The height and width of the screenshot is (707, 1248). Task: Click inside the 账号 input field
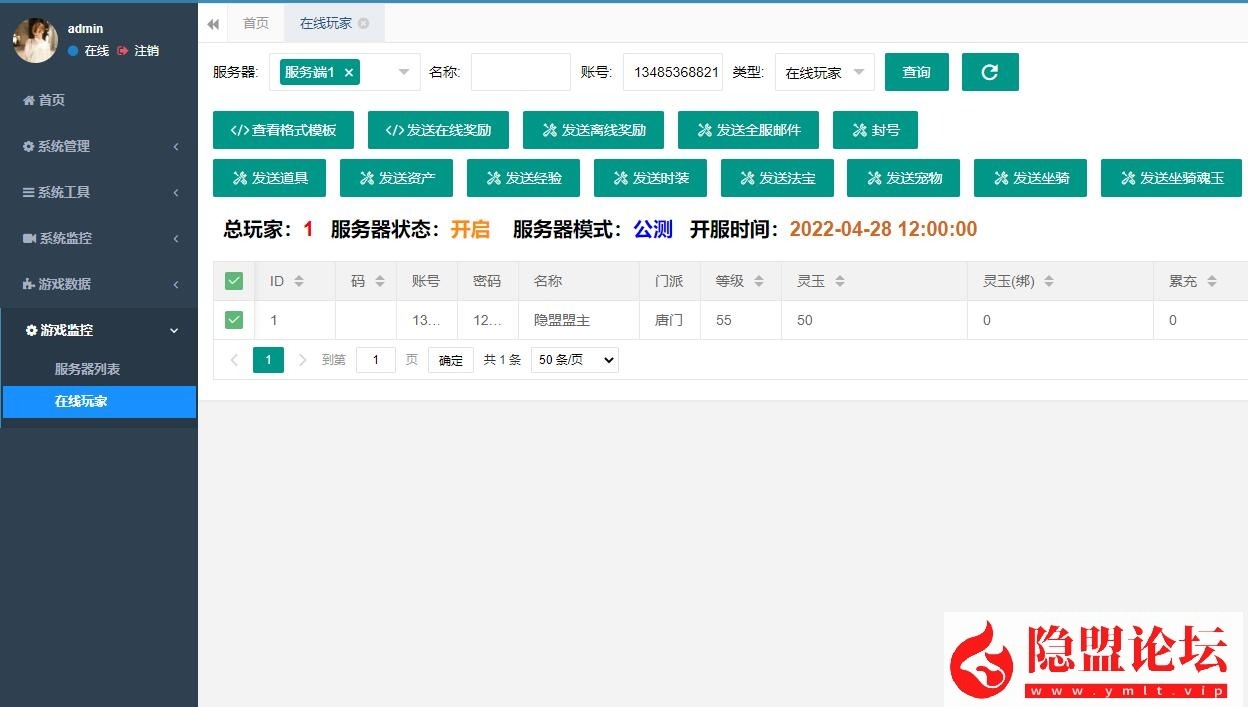coord(672,71)
